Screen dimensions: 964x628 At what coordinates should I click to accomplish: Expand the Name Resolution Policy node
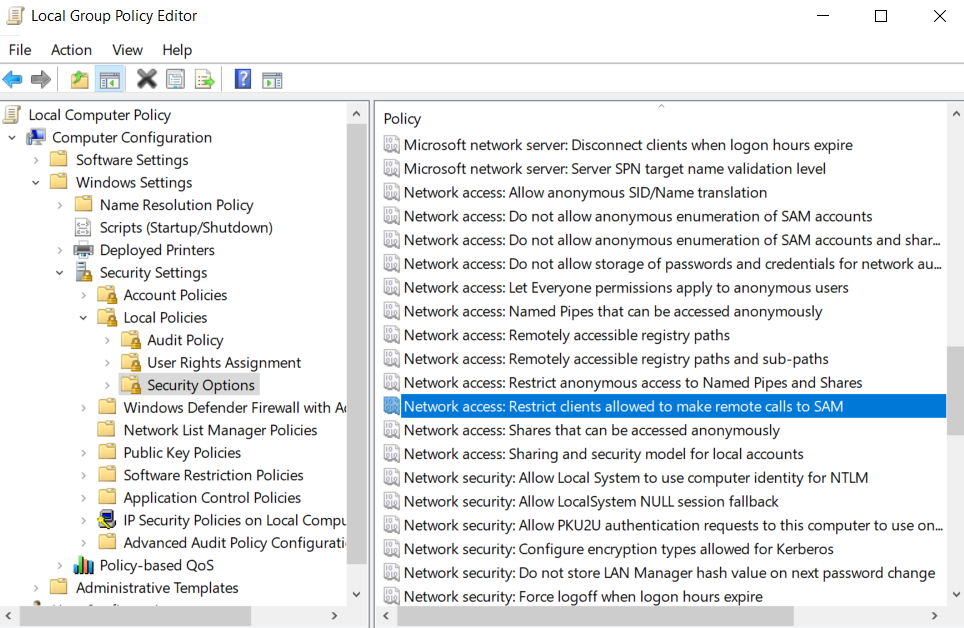(x=60, y=204)
